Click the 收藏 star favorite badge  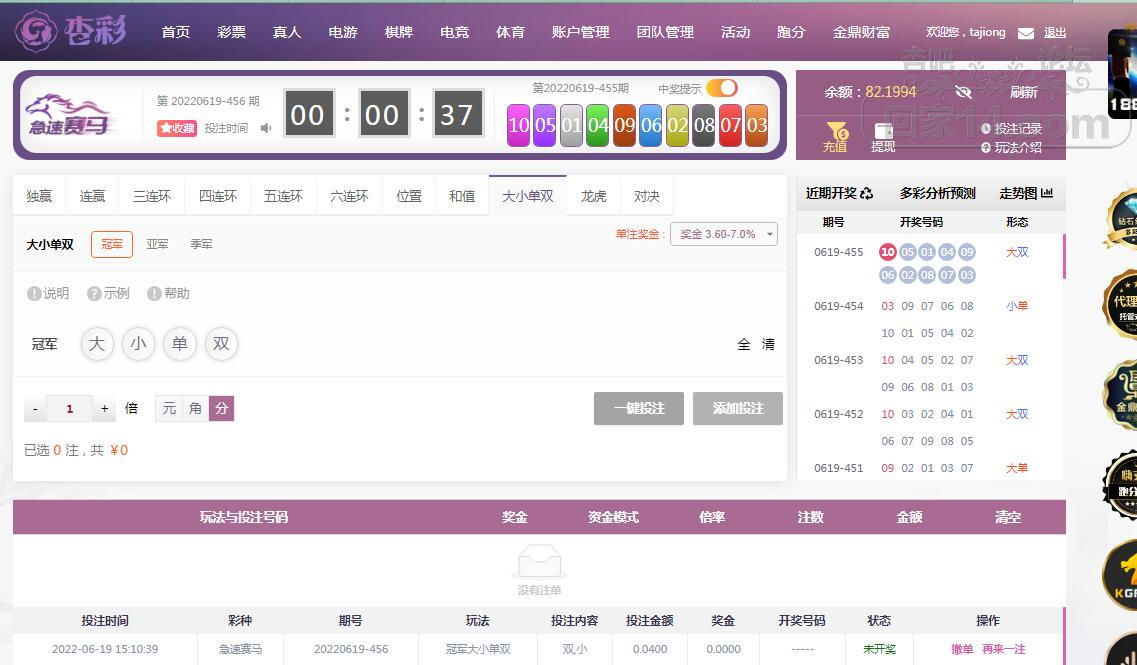pos(177,128)
